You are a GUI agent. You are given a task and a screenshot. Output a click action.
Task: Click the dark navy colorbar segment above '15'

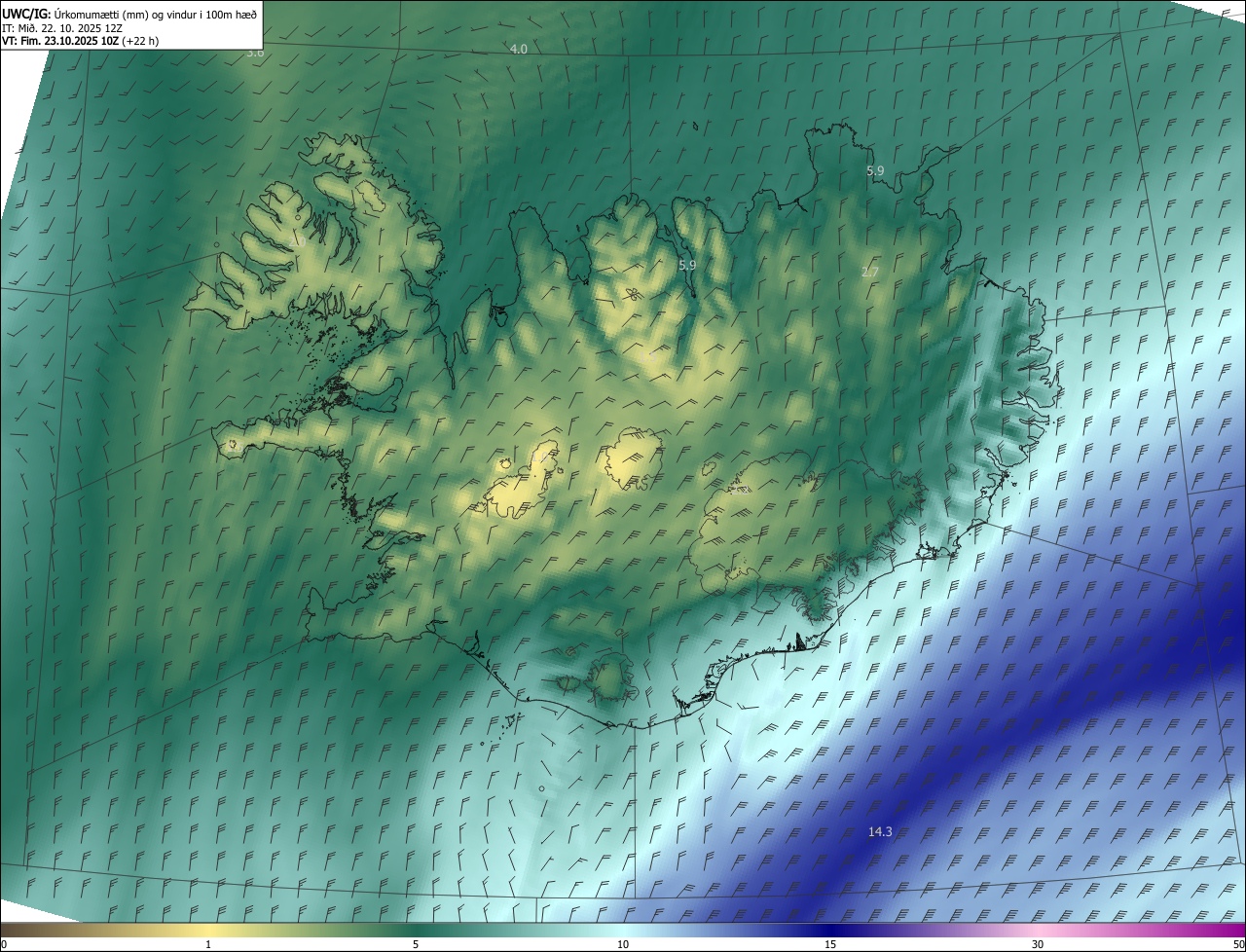point(830,930)
